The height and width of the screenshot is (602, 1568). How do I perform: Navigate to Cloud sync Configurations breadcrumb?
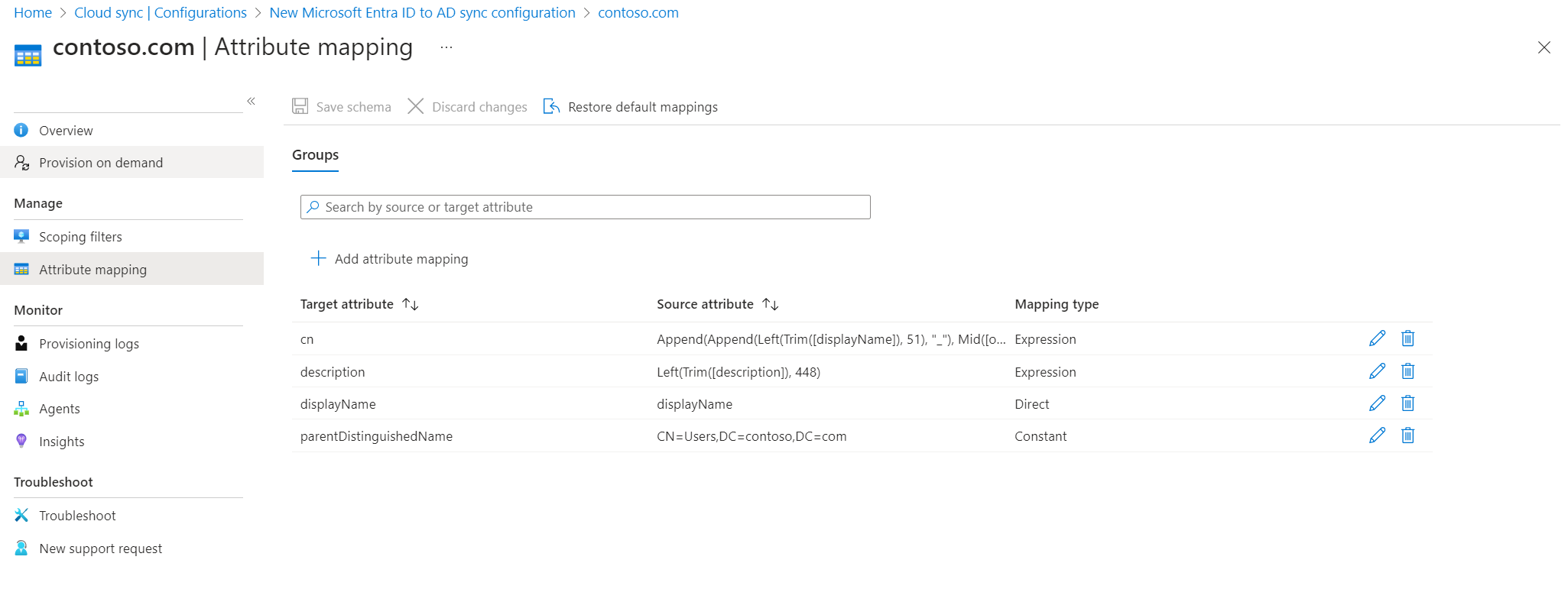tap(161, 13)
